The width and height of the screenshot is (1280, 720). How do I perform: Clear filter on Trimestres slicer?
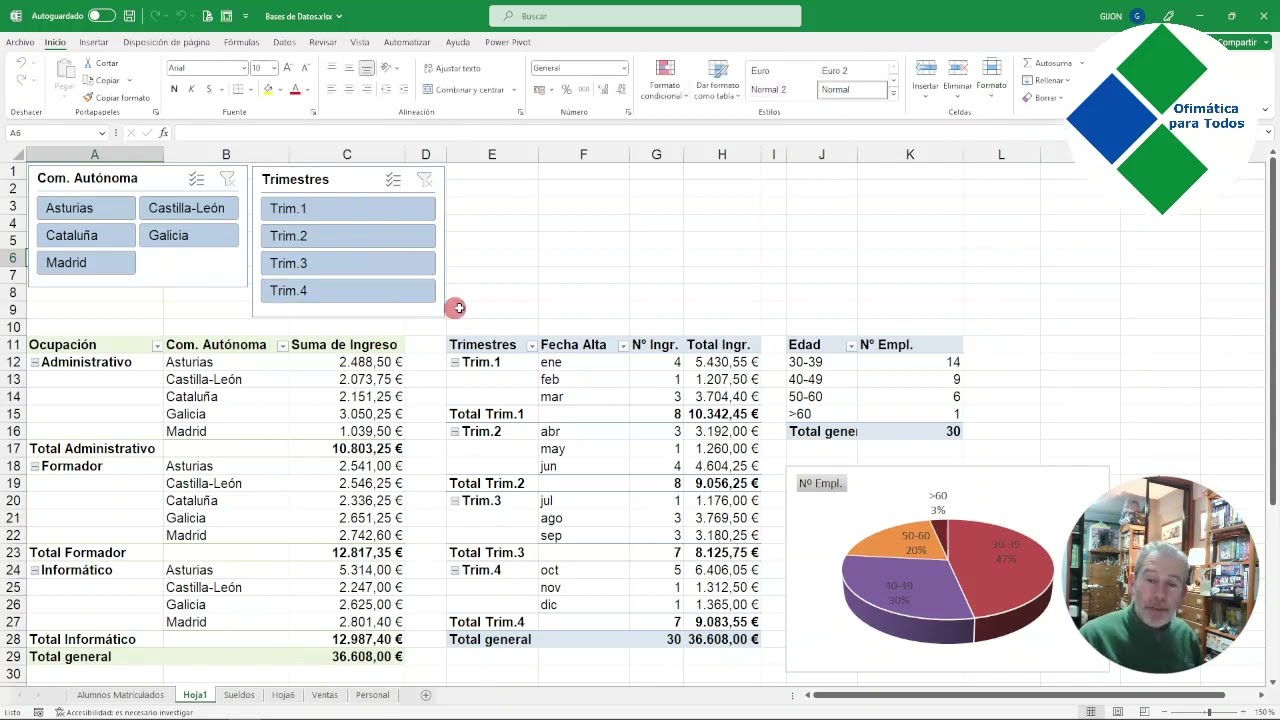tap(425, 179)
